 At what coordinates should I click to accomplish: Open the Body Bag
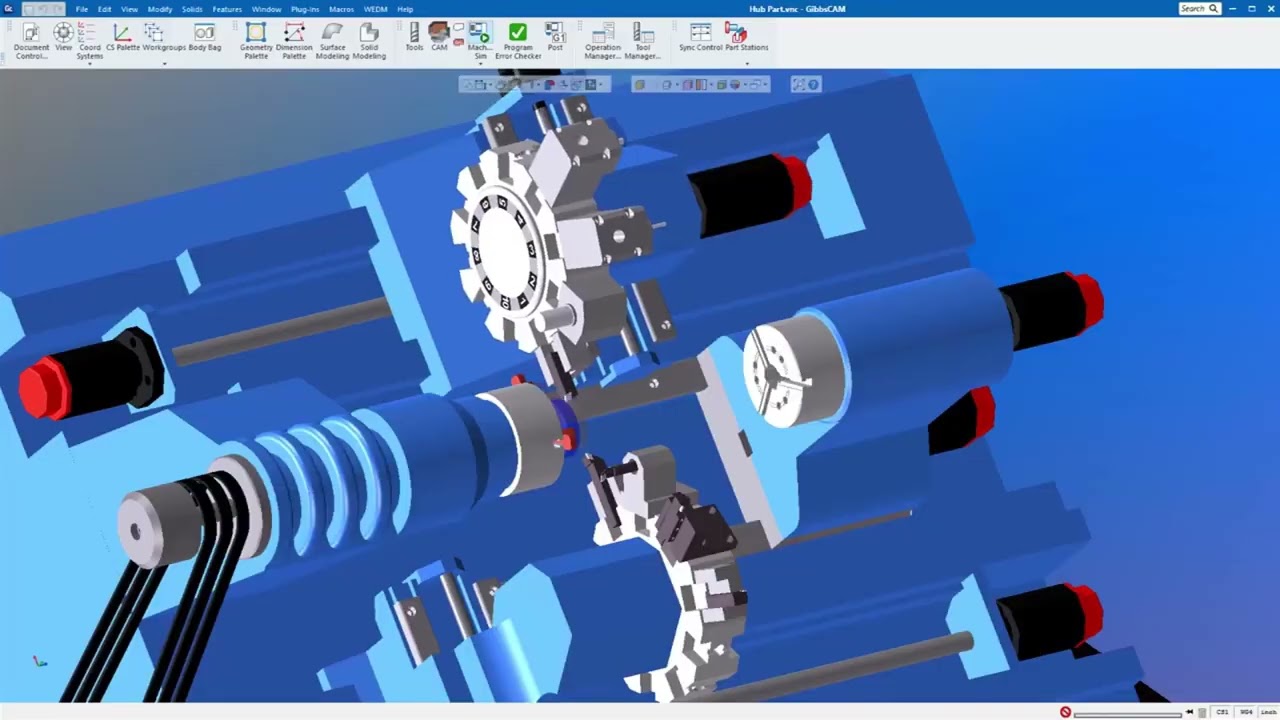tap(205, 38)
